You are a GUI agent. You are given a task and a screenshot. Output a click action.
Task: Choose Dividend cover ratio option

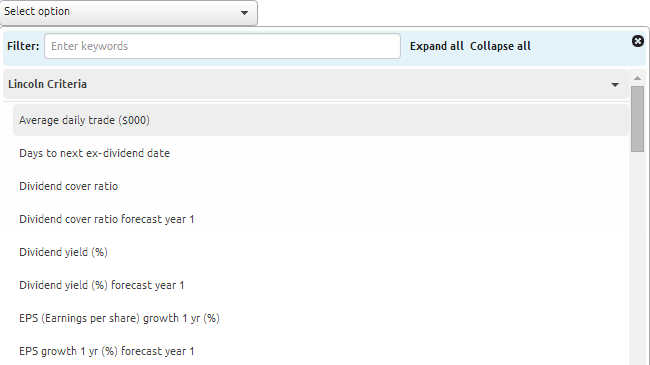click(x=320, y=186)
